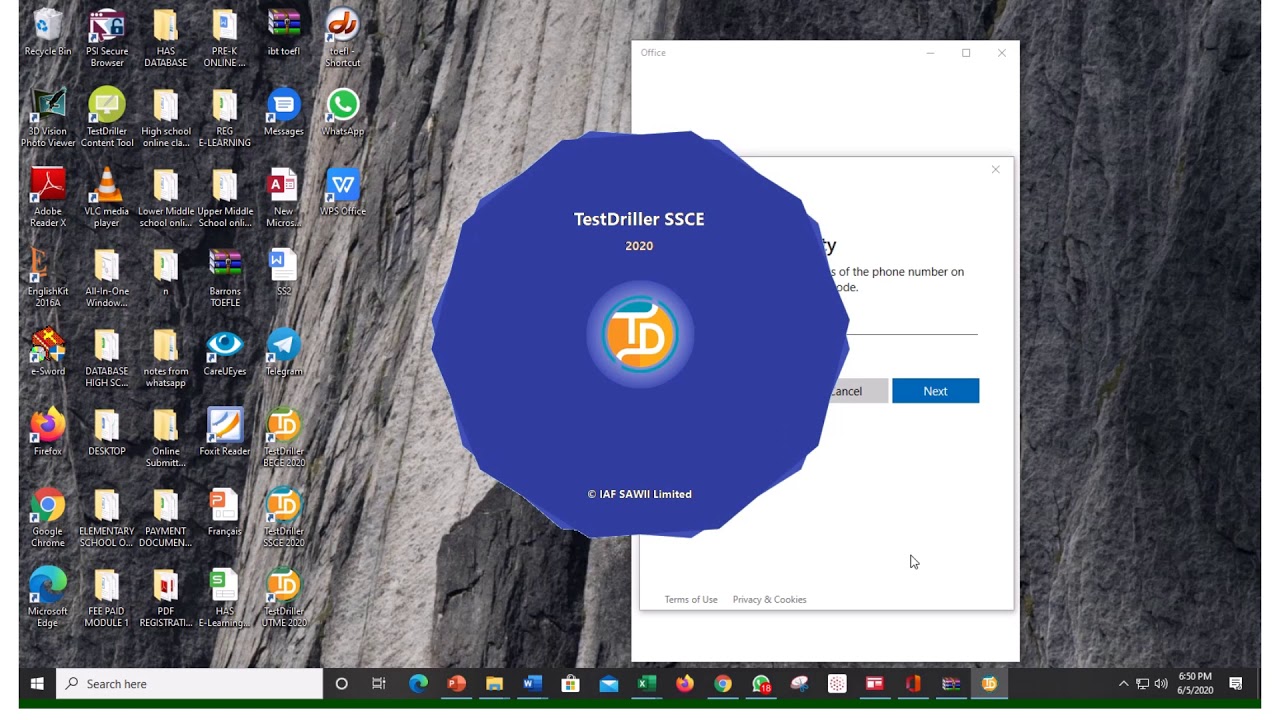The height and width of the screenshot is (720, 1280).
Task: Open the Messages desktop icon
Action: click(284, 114)
